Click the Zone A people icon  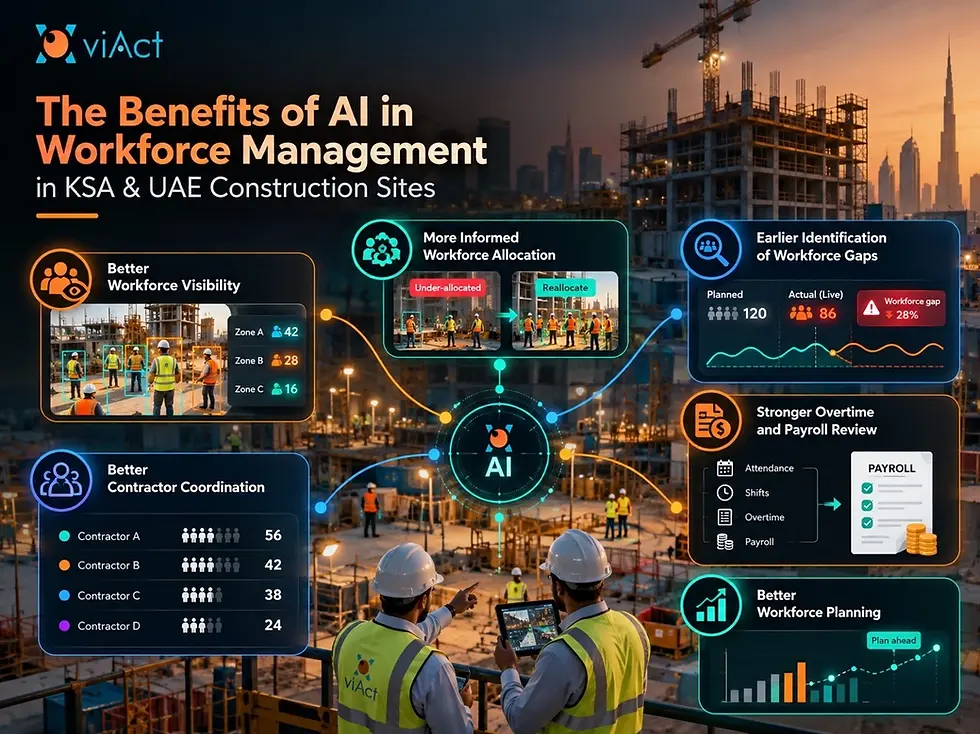pyautogui.click(x=276, y=332)
